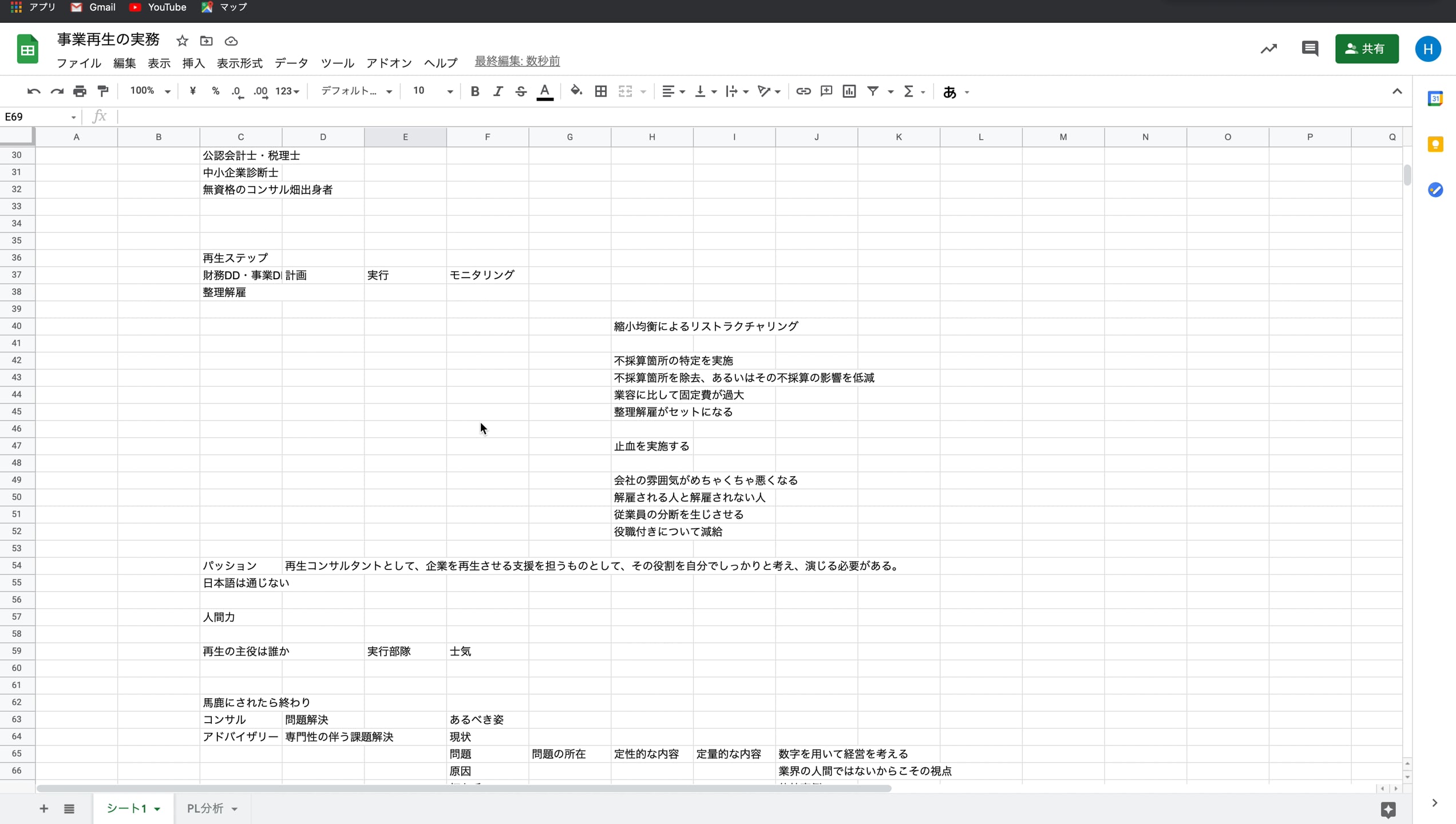1456x824 pixels.
Task: Create a filter
Action: (872, 91)
